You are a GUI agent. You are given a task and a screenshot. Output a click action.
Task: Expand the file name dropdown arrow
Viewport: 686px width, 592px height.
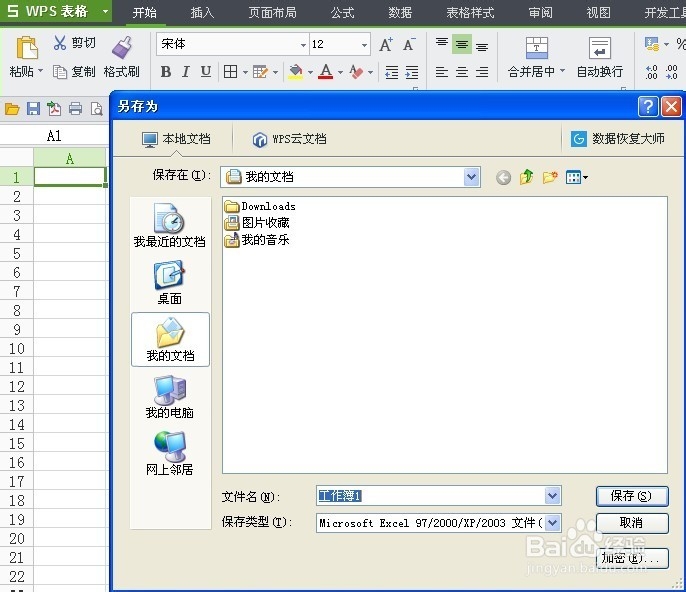pos(553,496)
